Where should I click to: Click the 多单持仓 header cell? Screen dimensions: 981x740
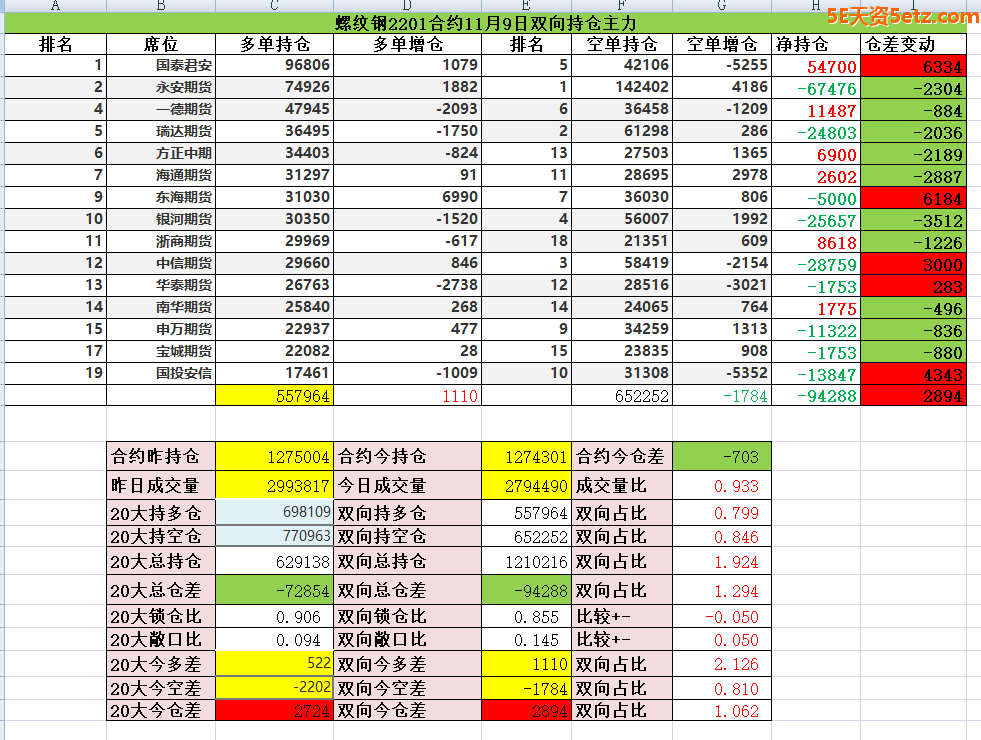(x=275, y=44)
